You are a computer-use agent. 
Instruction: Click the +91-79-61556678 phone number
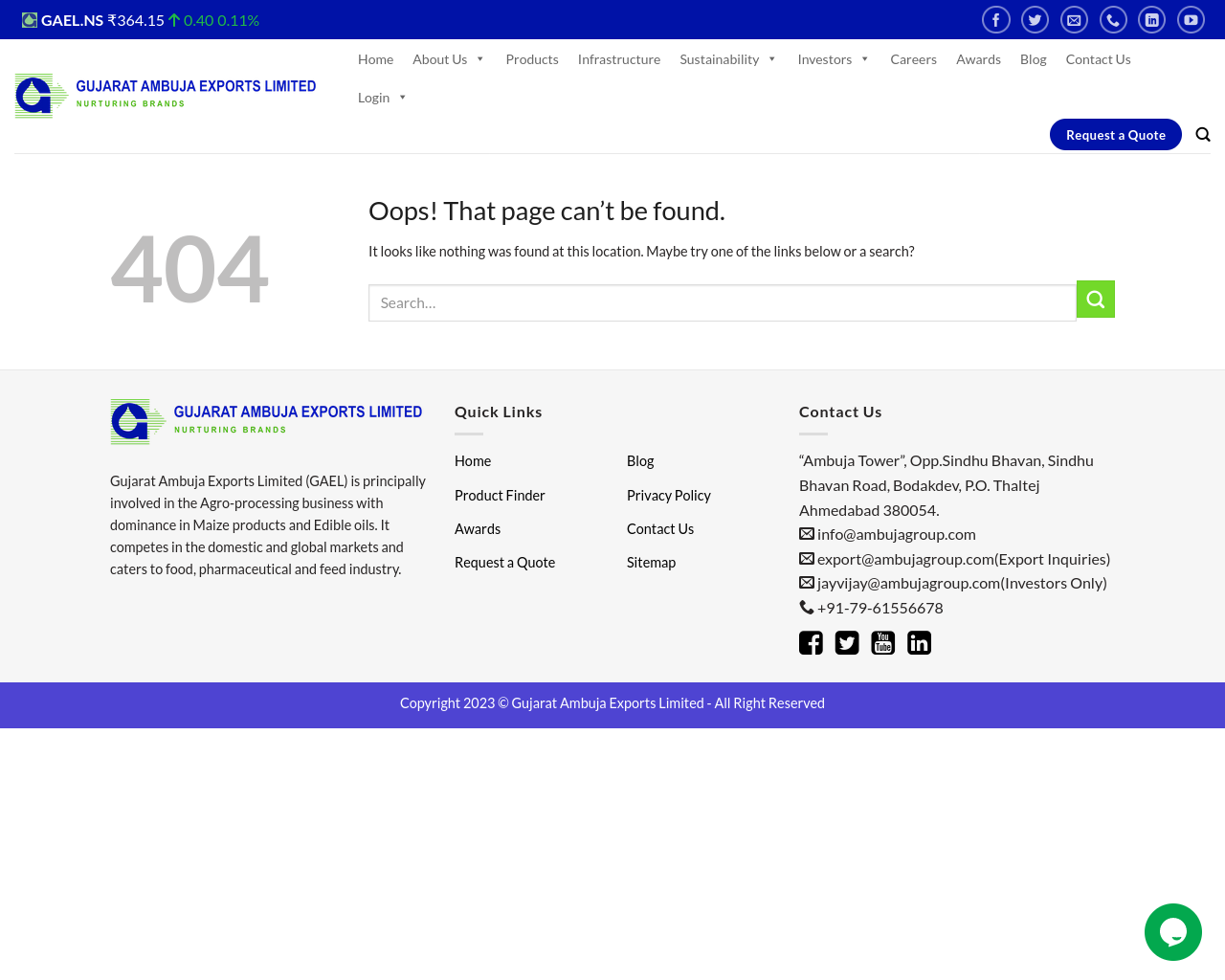pyautogui.click(x=880, y=608)
